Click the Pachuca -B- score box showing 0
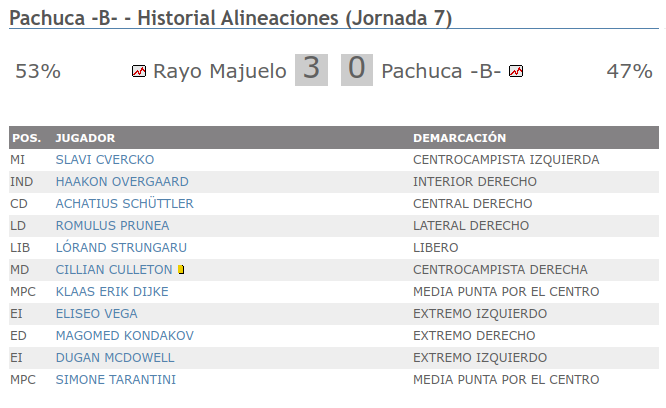This screenshot has width=666, height=408. (x=358, y=70)
